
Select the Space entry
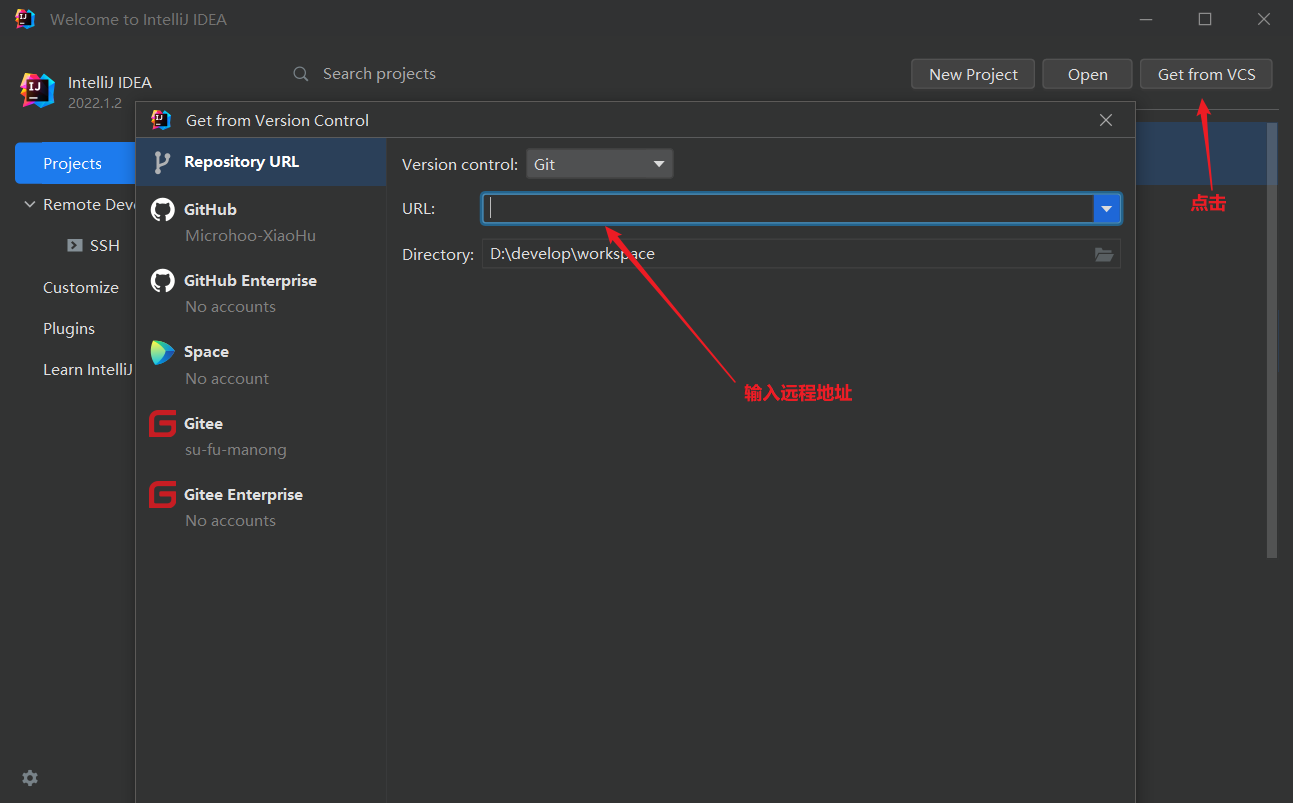tap(261, 365)
